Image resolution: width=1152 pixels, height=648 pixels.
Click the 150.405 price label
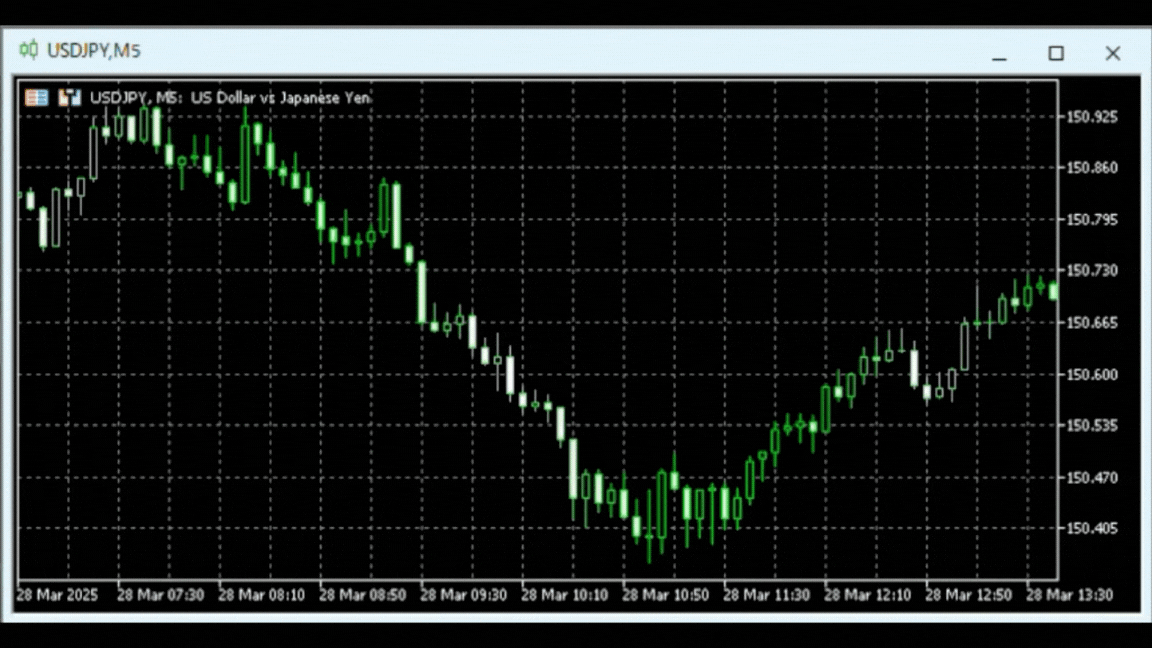tap(1092, 528)
